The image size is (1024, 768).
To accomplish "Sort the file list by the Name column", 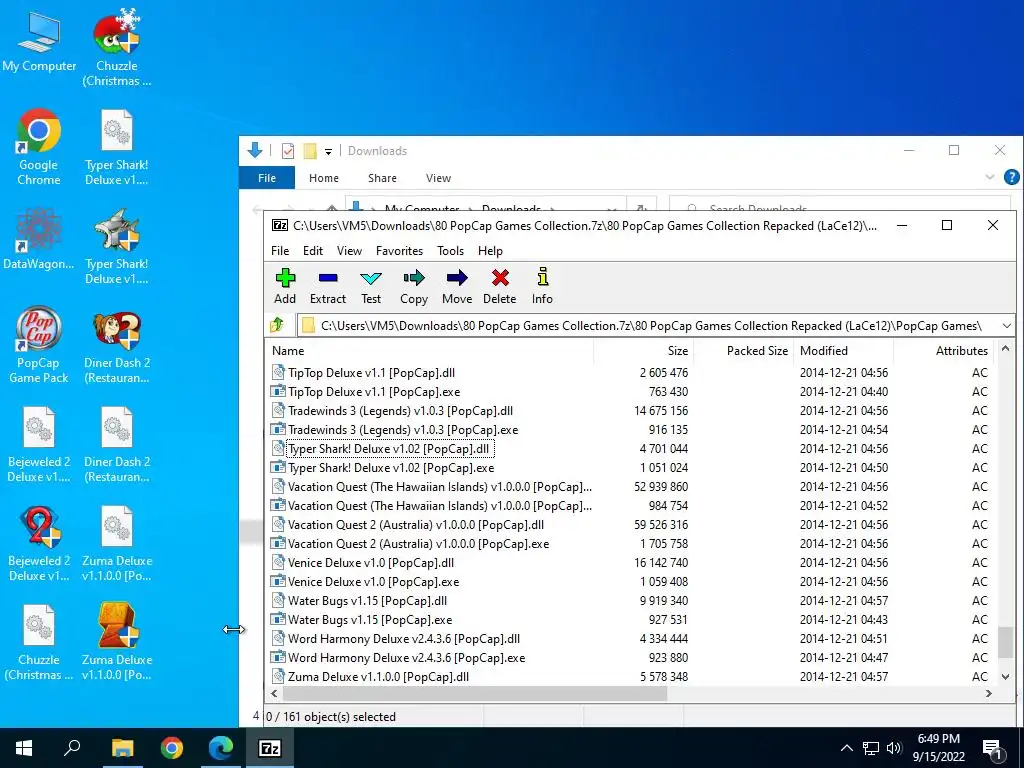I will (430, 351).
